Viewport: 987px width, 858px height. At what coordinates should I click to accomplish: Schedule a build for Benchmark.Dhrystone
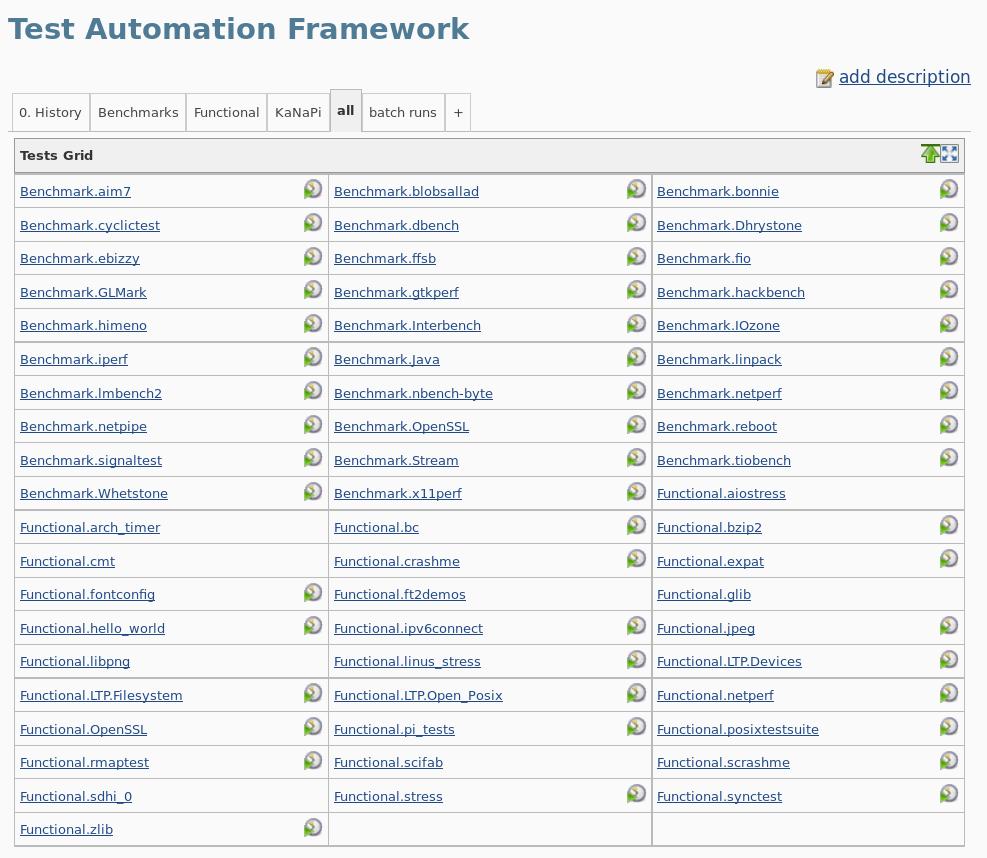click(949, 223)
